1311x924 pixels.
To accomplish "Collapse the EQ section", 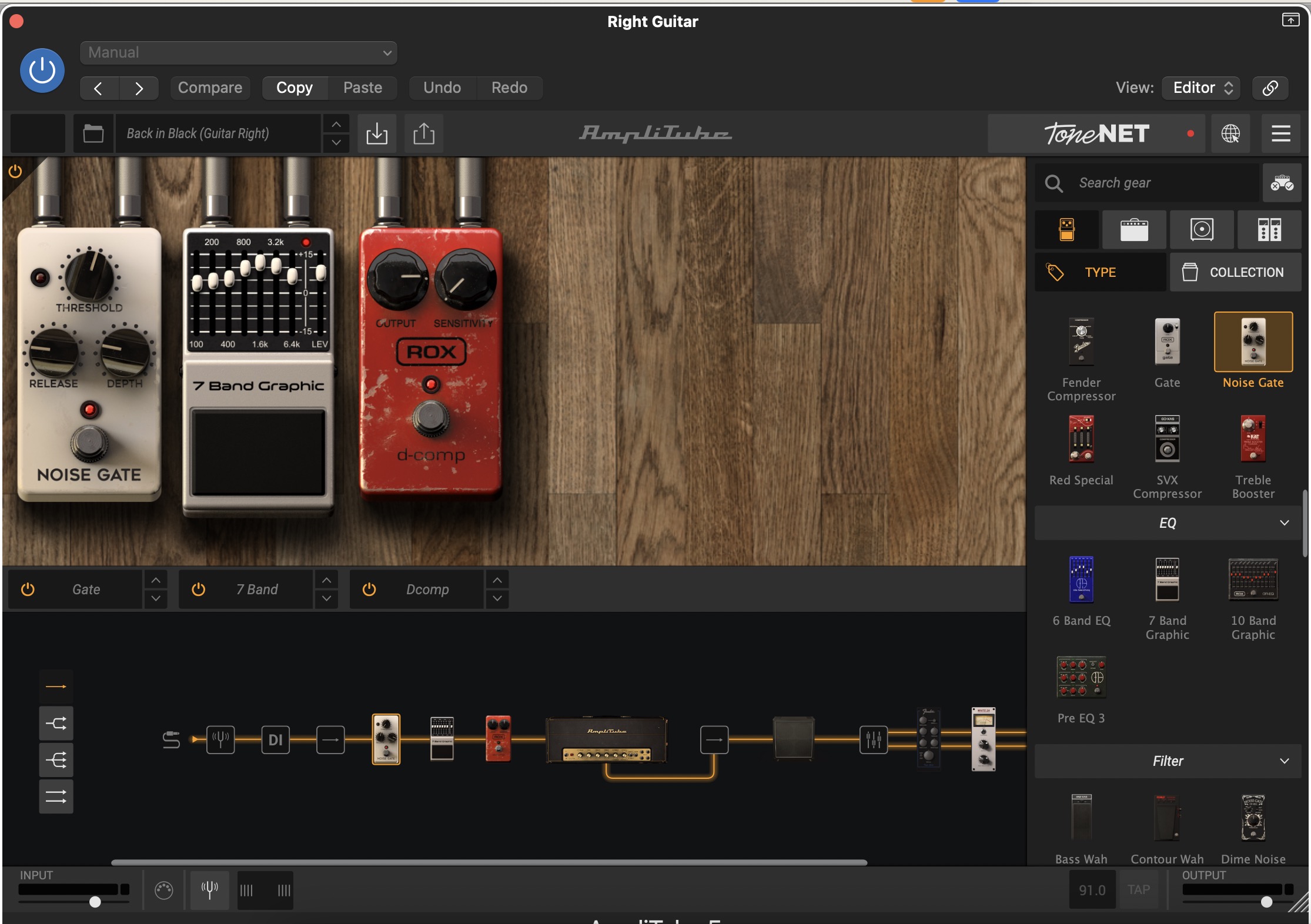I will pyautogui.click(x=1168, y=523).
